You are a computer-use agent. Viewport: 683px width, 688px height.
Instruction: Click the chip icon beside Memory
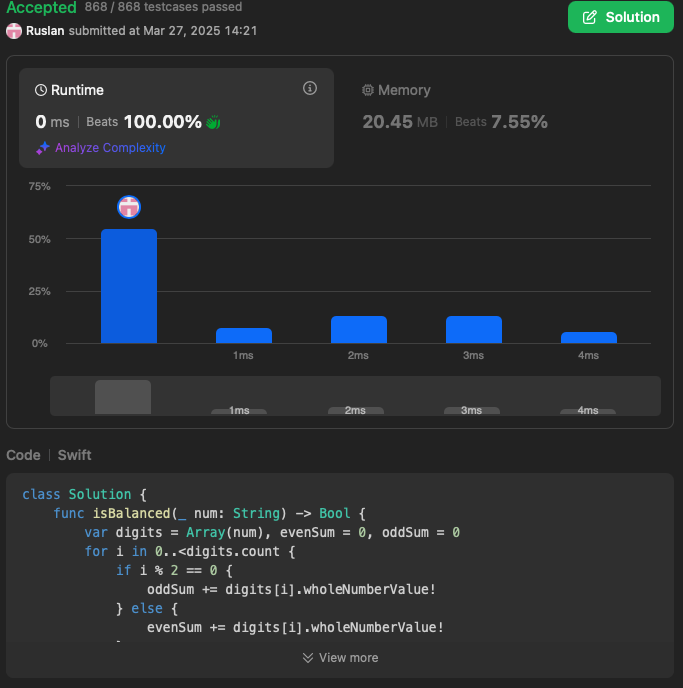pos(368,90)
